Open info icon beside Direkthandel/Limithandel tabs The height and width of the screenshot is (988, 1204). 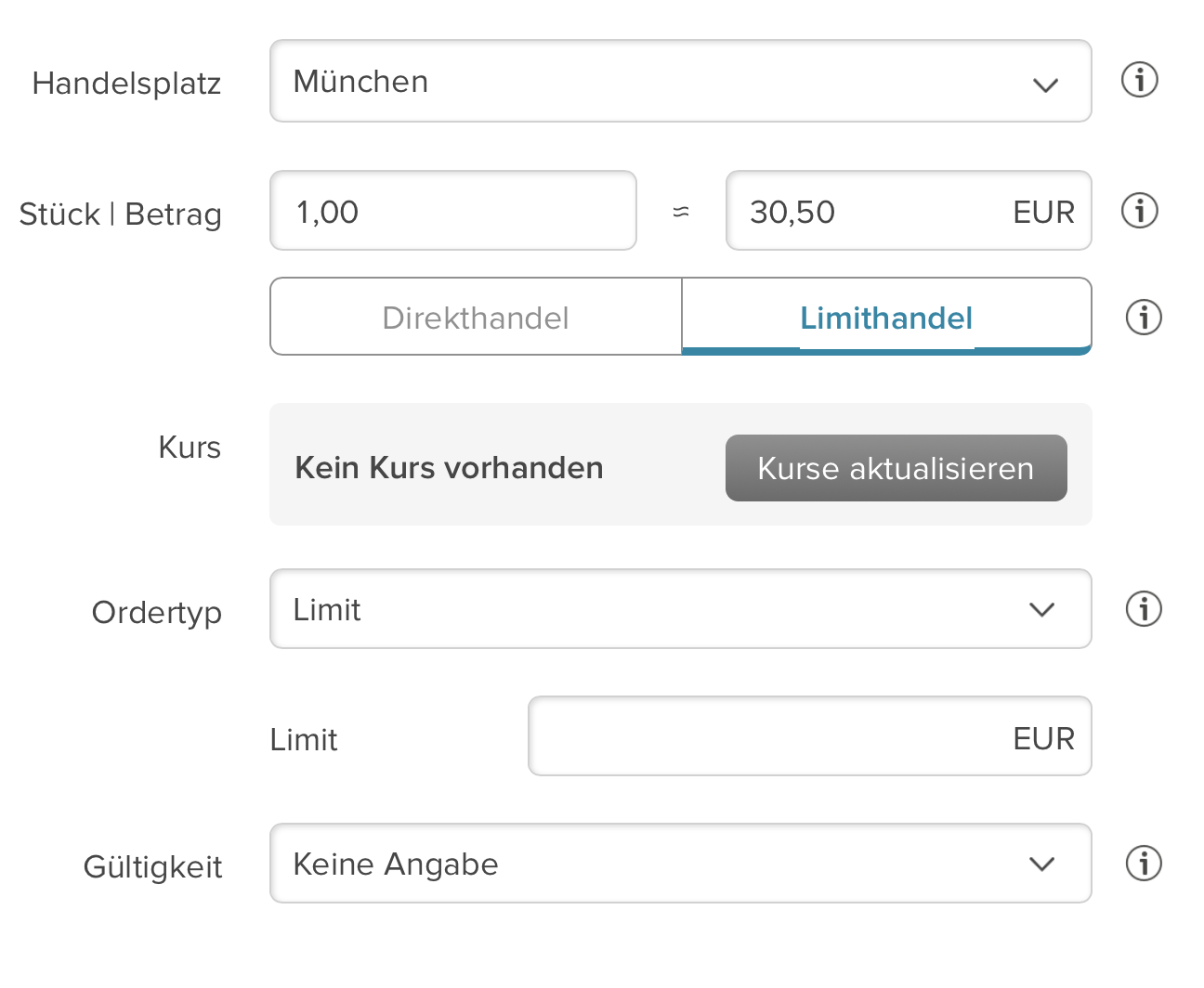[1143, 318]
